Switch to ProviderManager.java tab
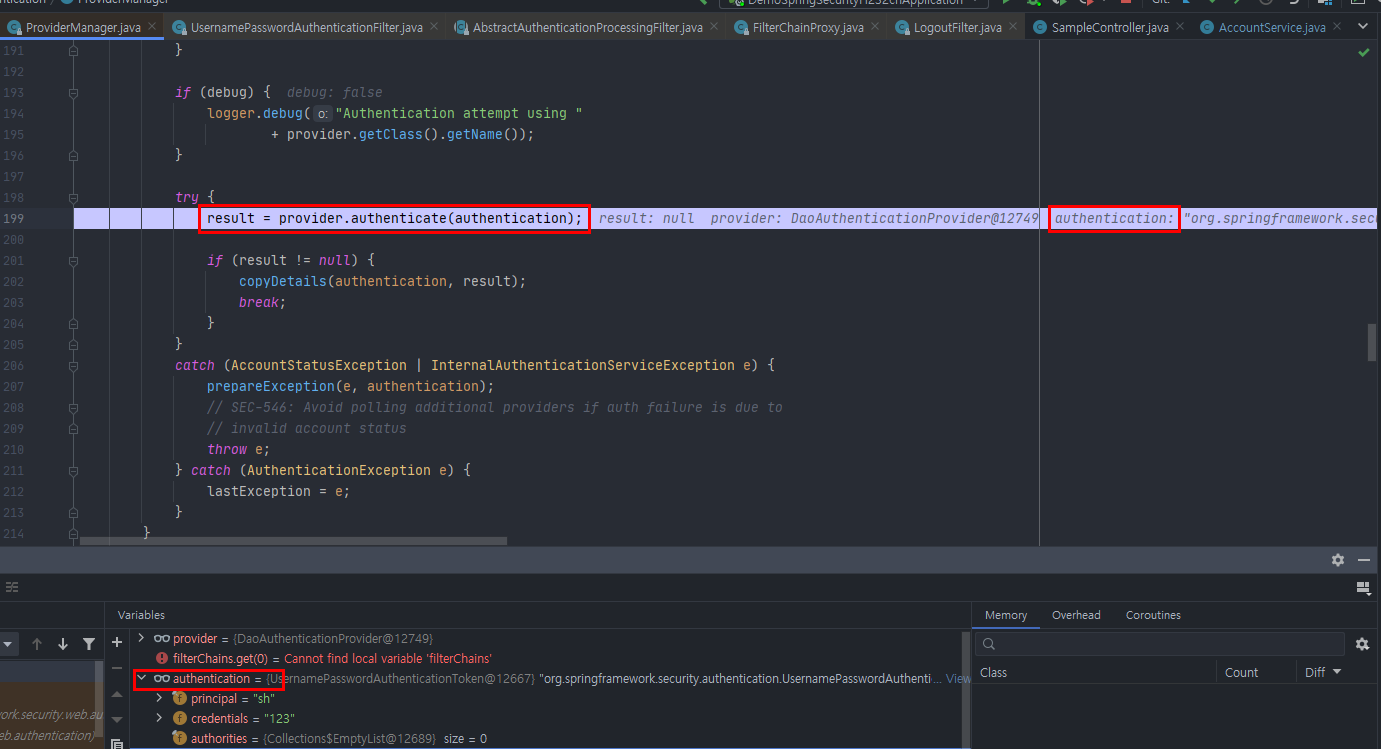The width and height of the screenshot is (1381, 749). [x=82, y=27]
